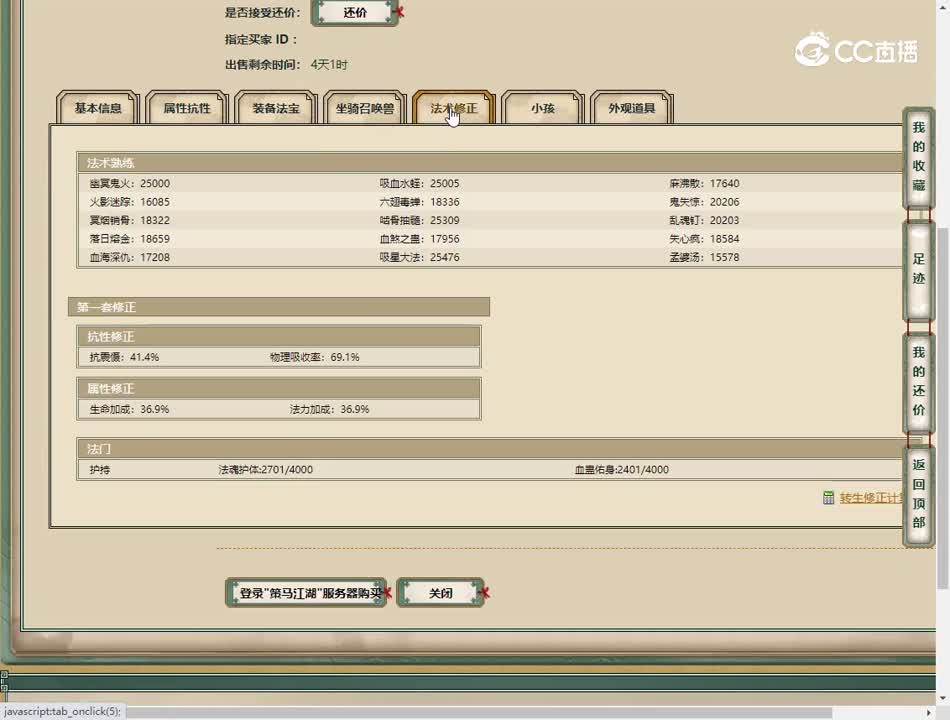This screenshot has height=720, width=950.
Task: Click the 物理吸收率: 69.1% value
Action: tap(314, 357)
